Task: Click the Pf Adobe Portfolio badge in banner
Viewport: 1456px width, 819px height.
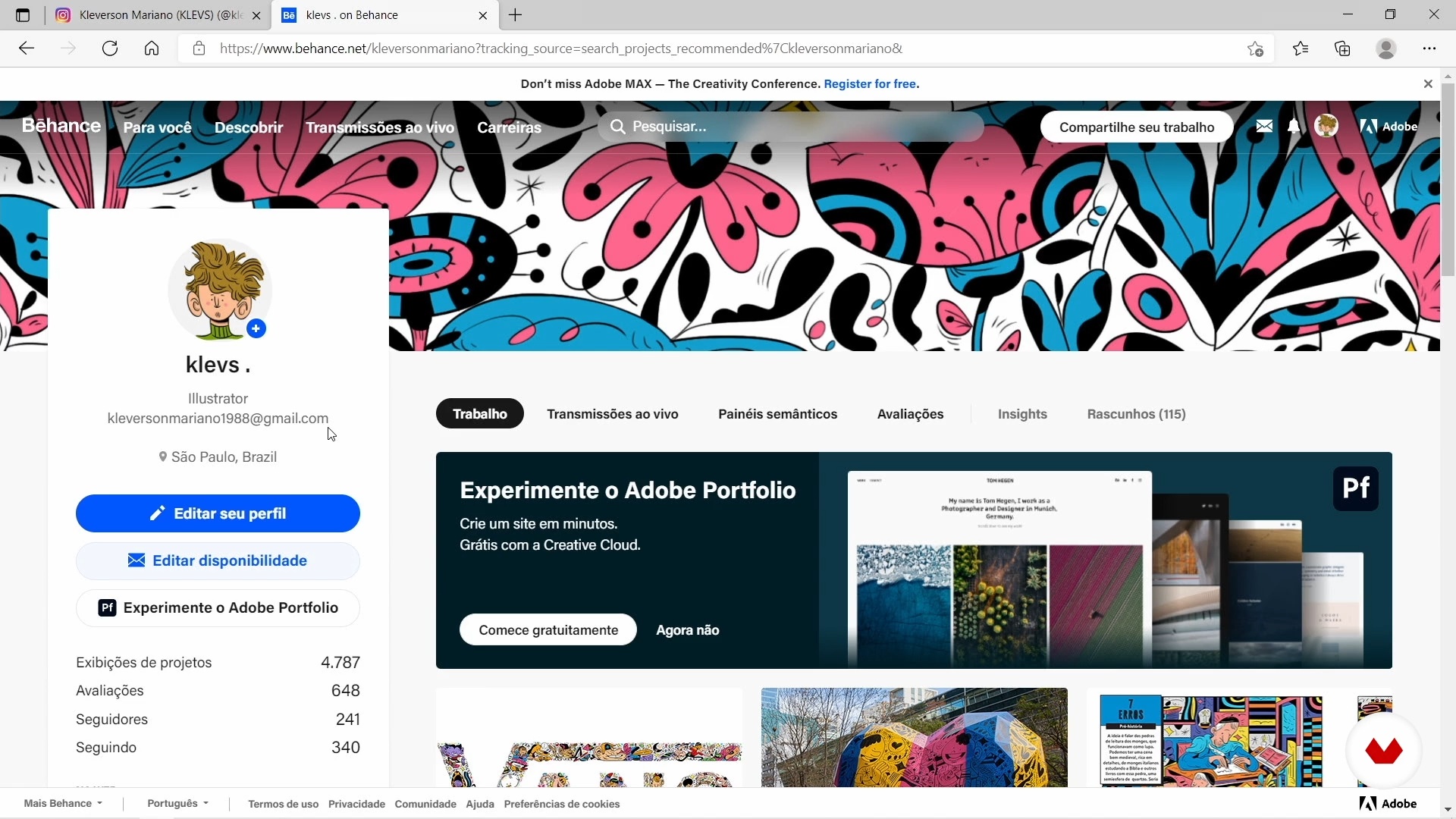Action: (x=1356, y=488)
